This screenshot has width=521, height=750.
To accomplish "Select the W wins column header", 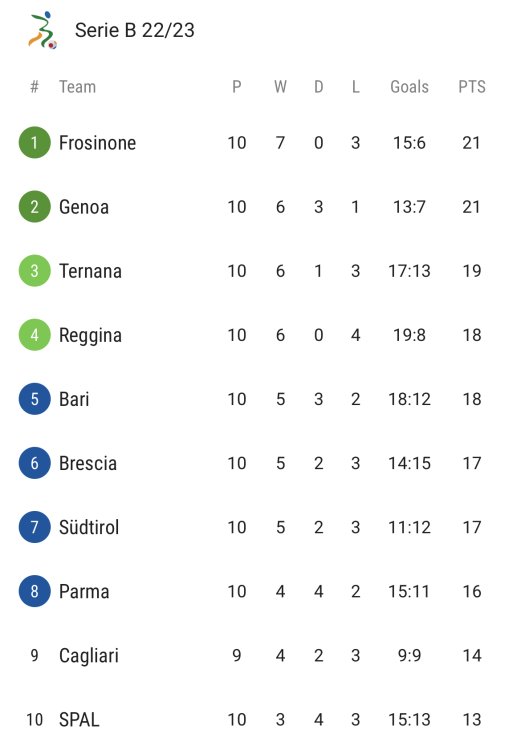I will point(280,87).
